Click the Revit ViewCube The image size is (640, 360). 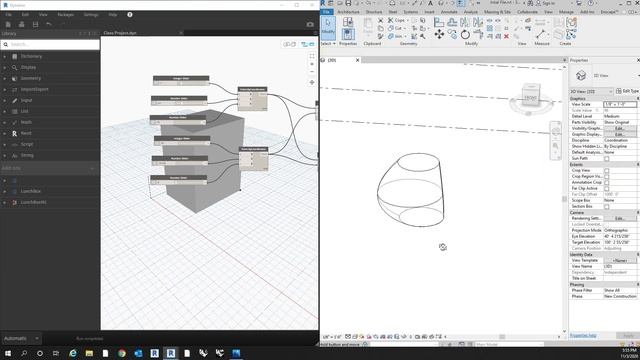531,94
